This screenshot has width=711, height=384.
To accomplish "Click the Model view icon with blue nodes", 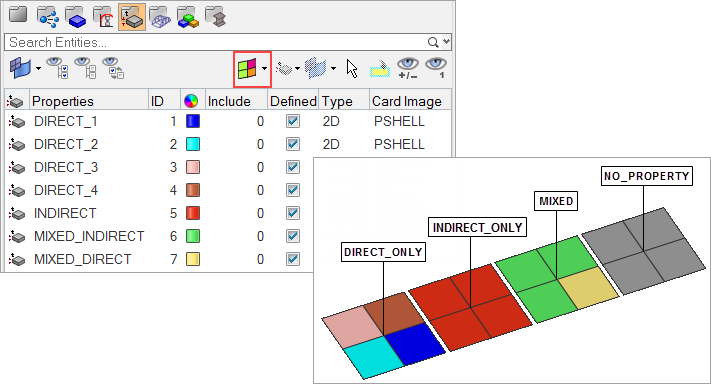I will click(48, 17).
